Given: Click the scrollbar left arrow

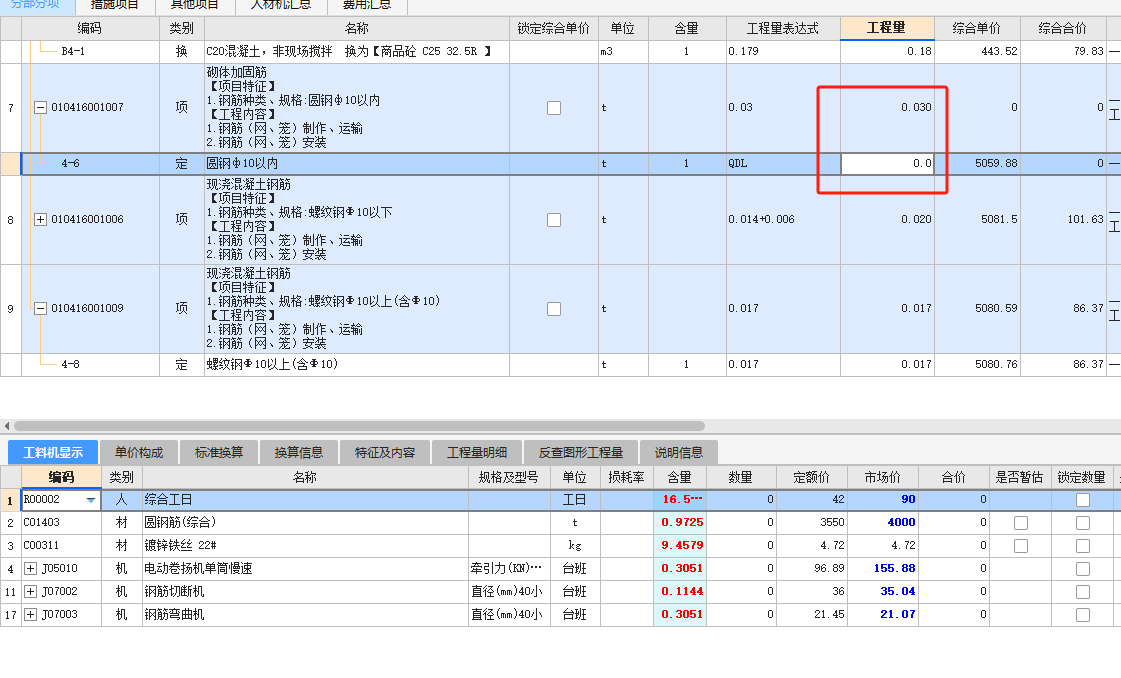Looking at the screenshot, I should (6, 426).
